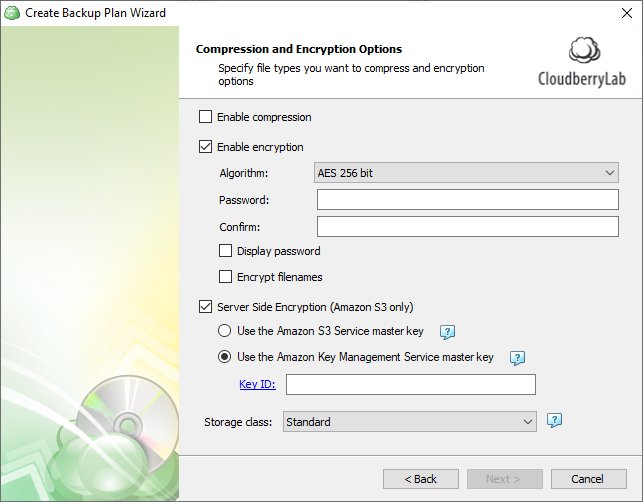Tick the Display password checkbox
The height and width of the screenshot is (502, 643).
click(x=226, y=251)
